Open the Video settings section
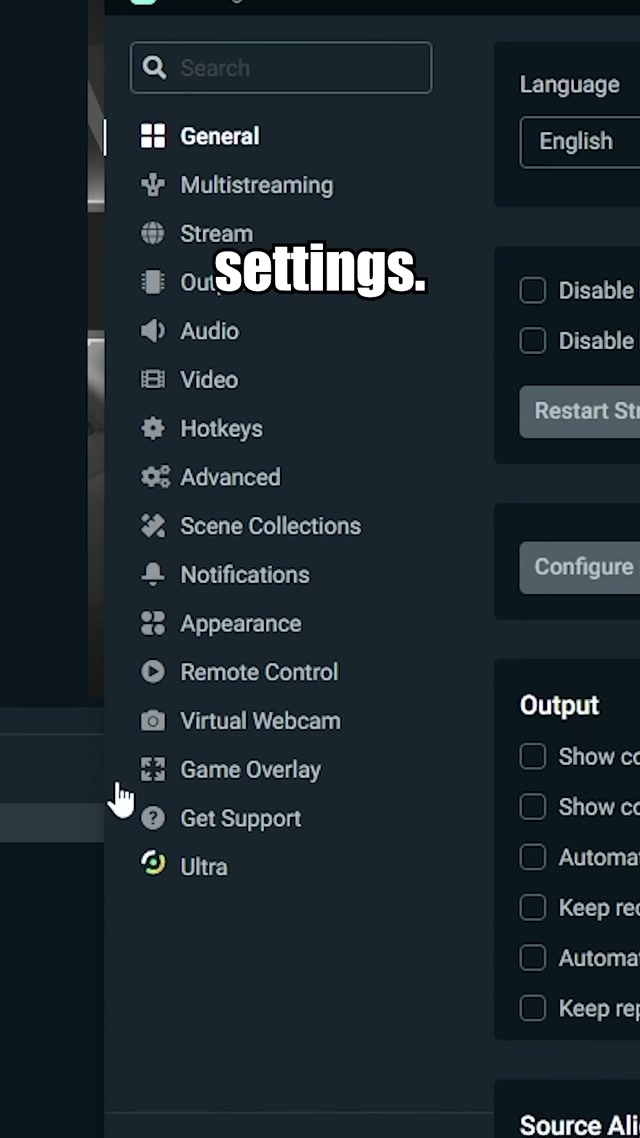 (x=208, y=380)
